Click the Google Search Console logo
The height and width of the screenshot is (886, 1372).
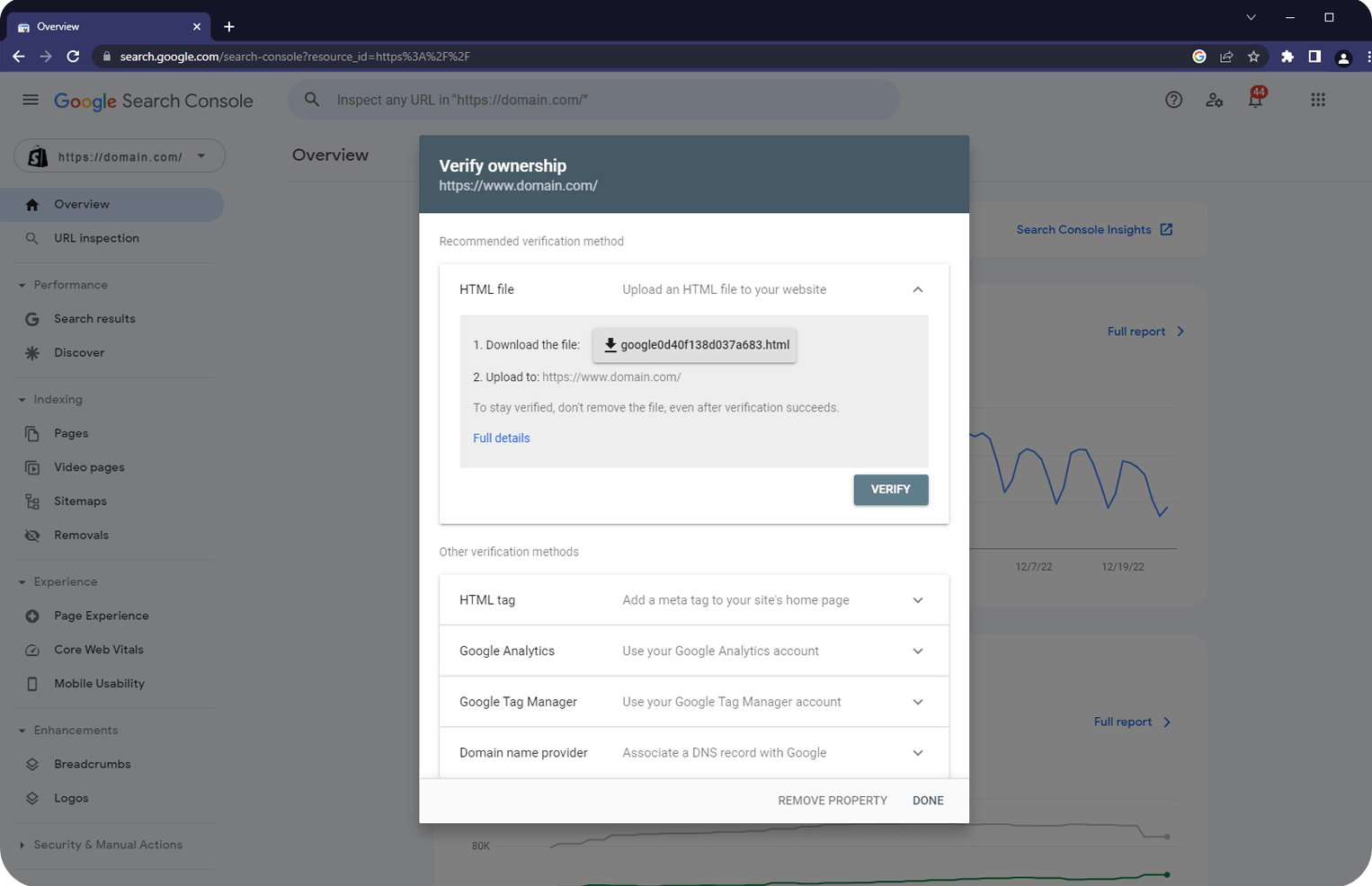coord(154,101)
